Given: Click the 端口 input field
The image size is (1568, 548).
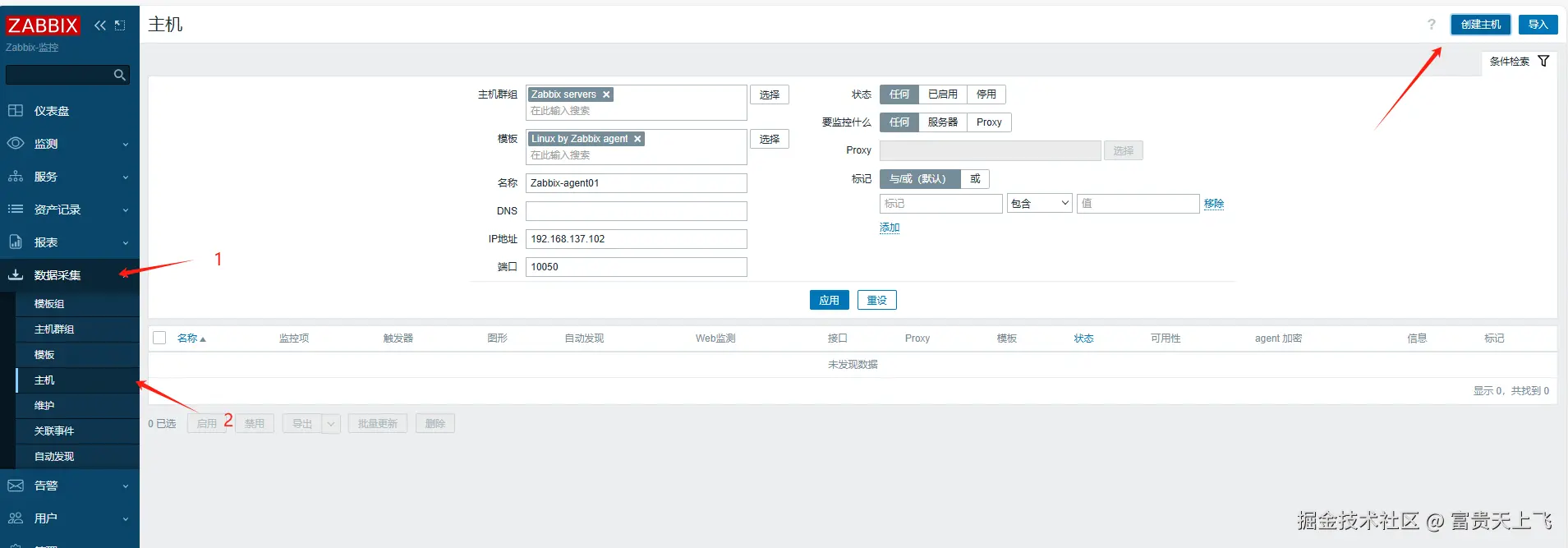Looking at the screenshot, I should [x=637, y=267].
